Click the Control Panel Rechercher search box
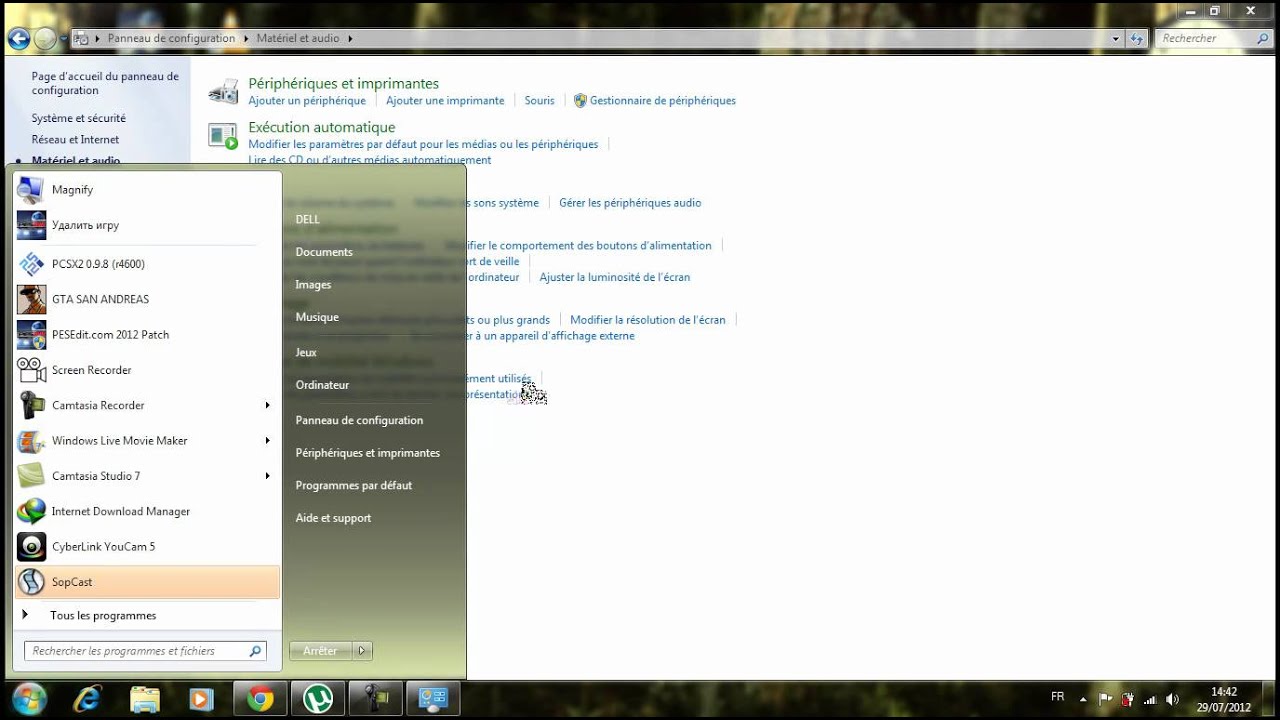Image resolution: width=1280 pixels, height=720 pixels. click(x=1214, y=39)
